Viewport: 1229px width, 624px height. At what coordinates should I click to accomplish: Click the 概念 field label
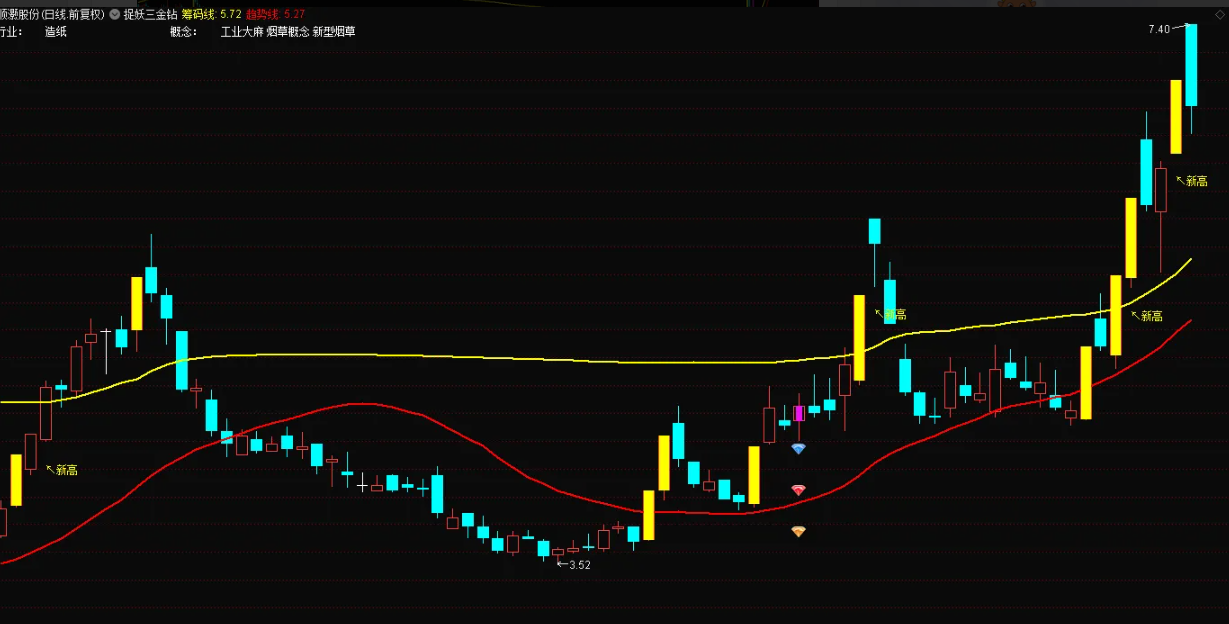[183, 32]
